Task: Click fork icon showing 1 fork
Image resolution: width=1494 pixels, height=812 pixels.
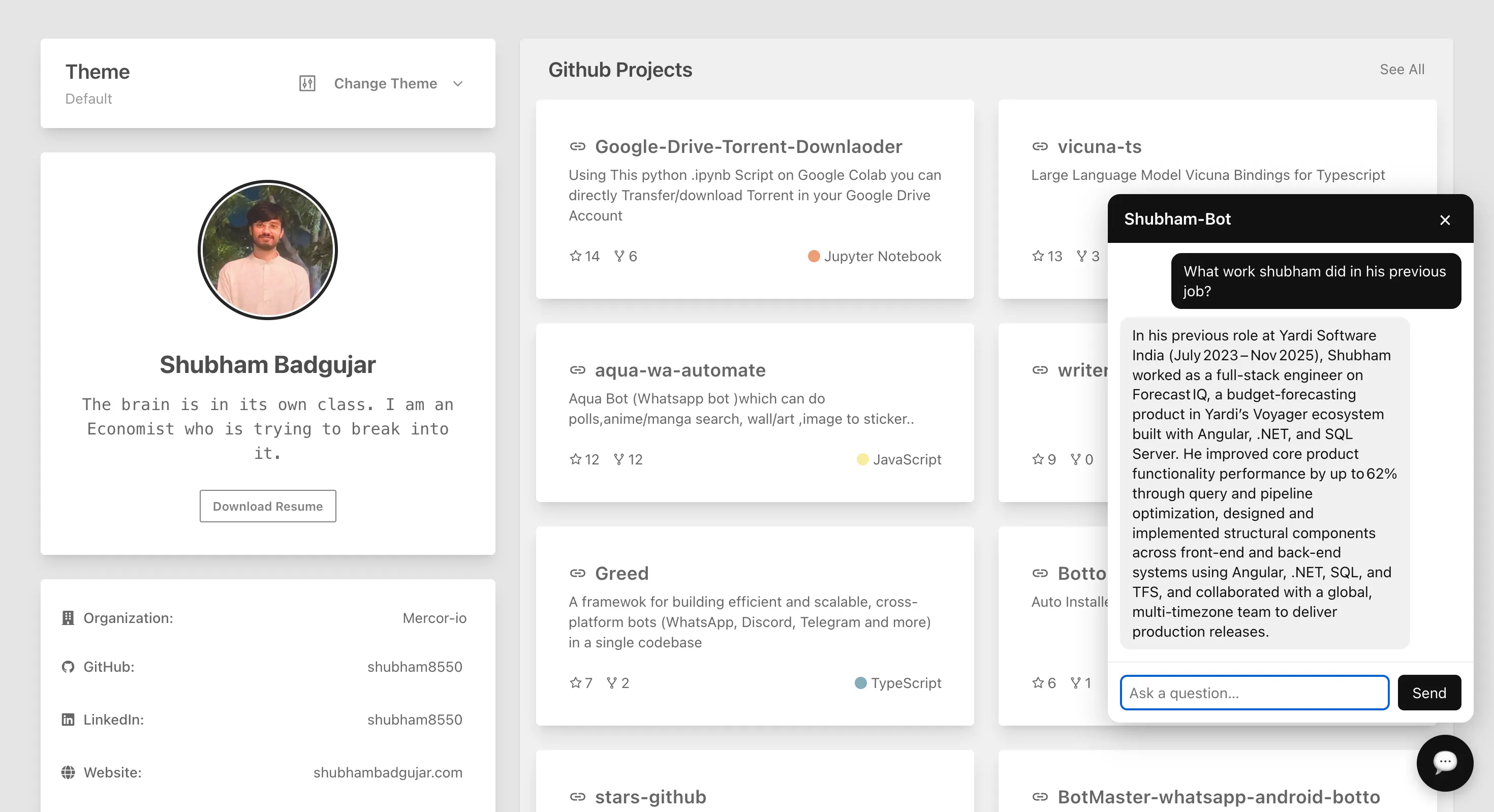Action: [x=1076, y=682]
